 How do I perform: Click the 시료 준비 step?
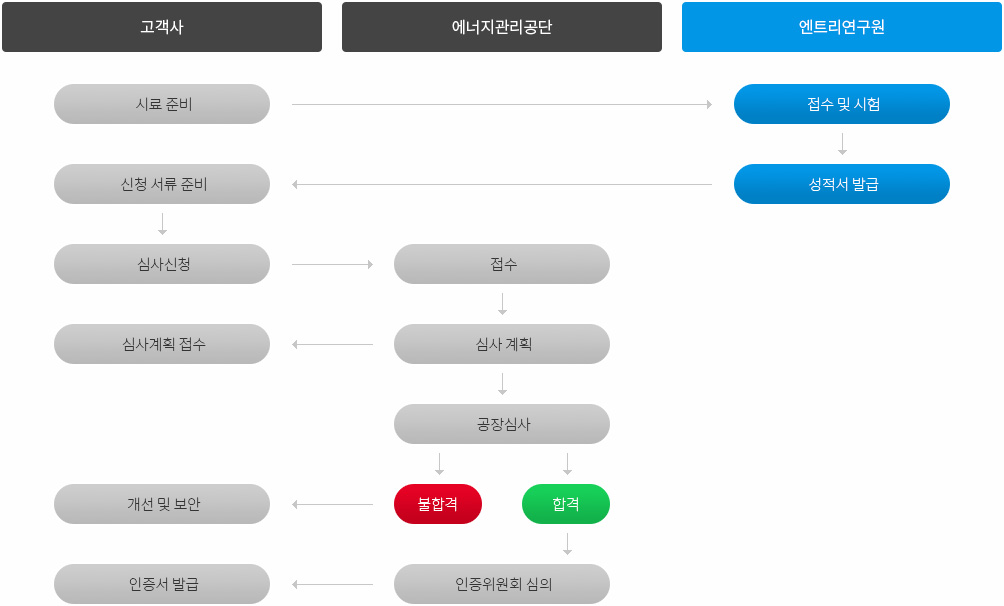[x=162, y=104]
